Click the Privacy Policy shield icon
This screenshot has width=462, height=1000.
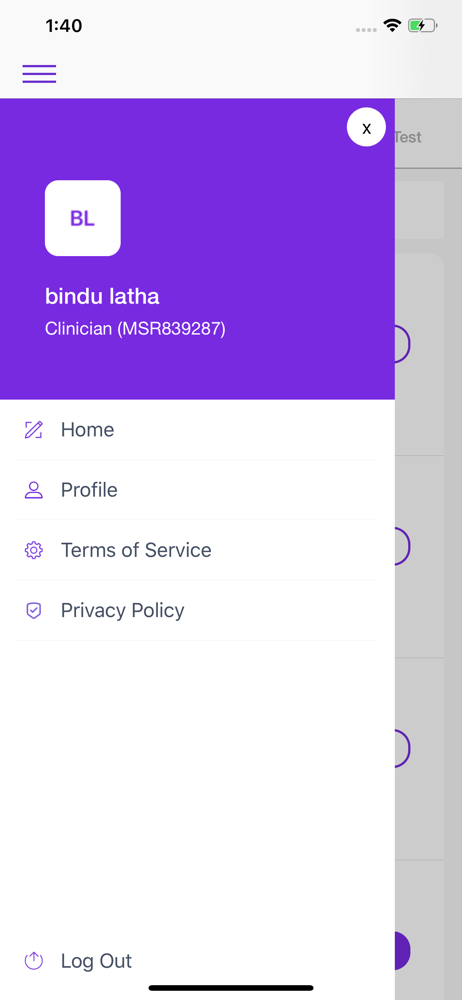click(33, 610)
